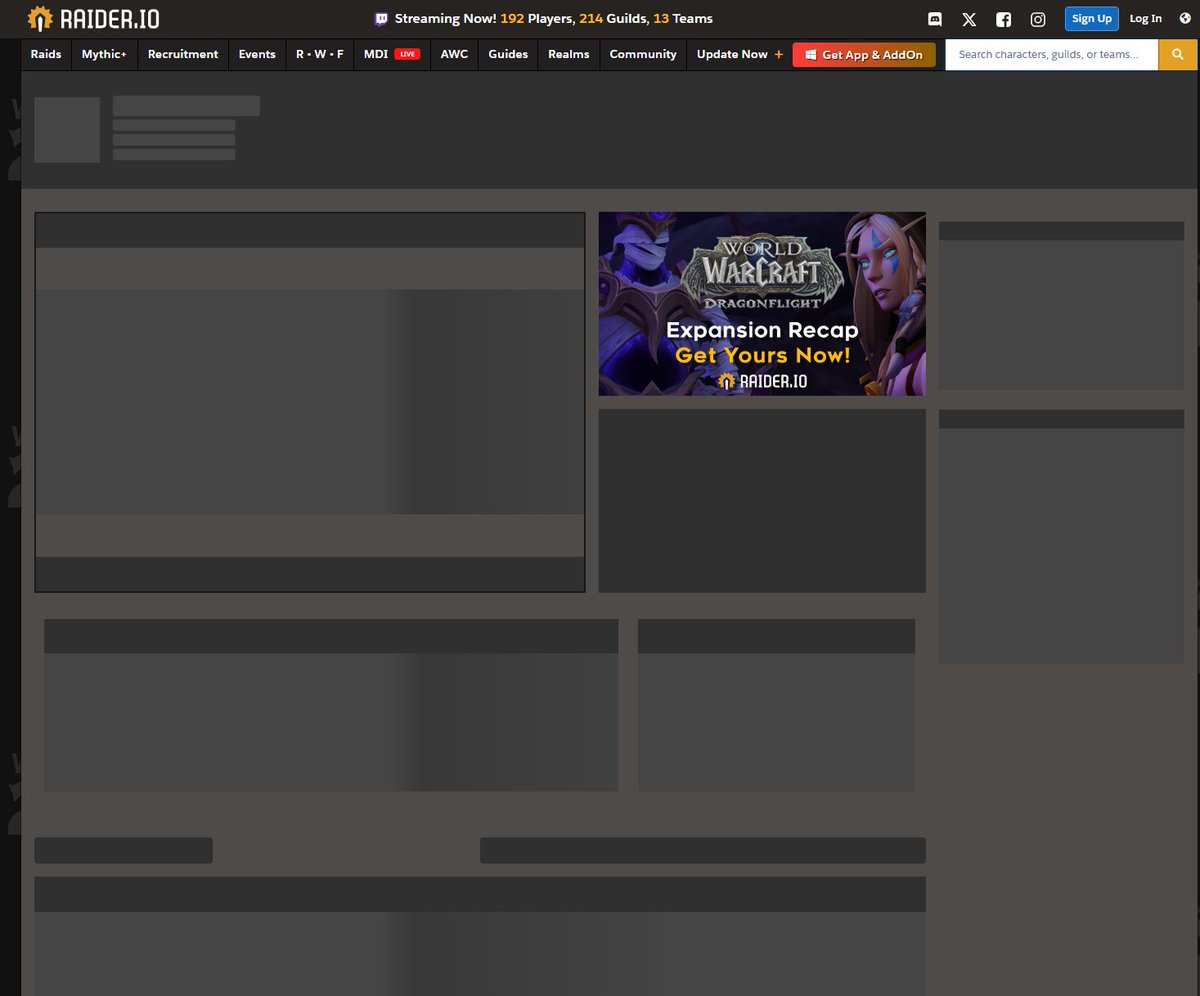1200x996 pixels.
Task: Open the Events menu
Action: [x=257, y=54]
